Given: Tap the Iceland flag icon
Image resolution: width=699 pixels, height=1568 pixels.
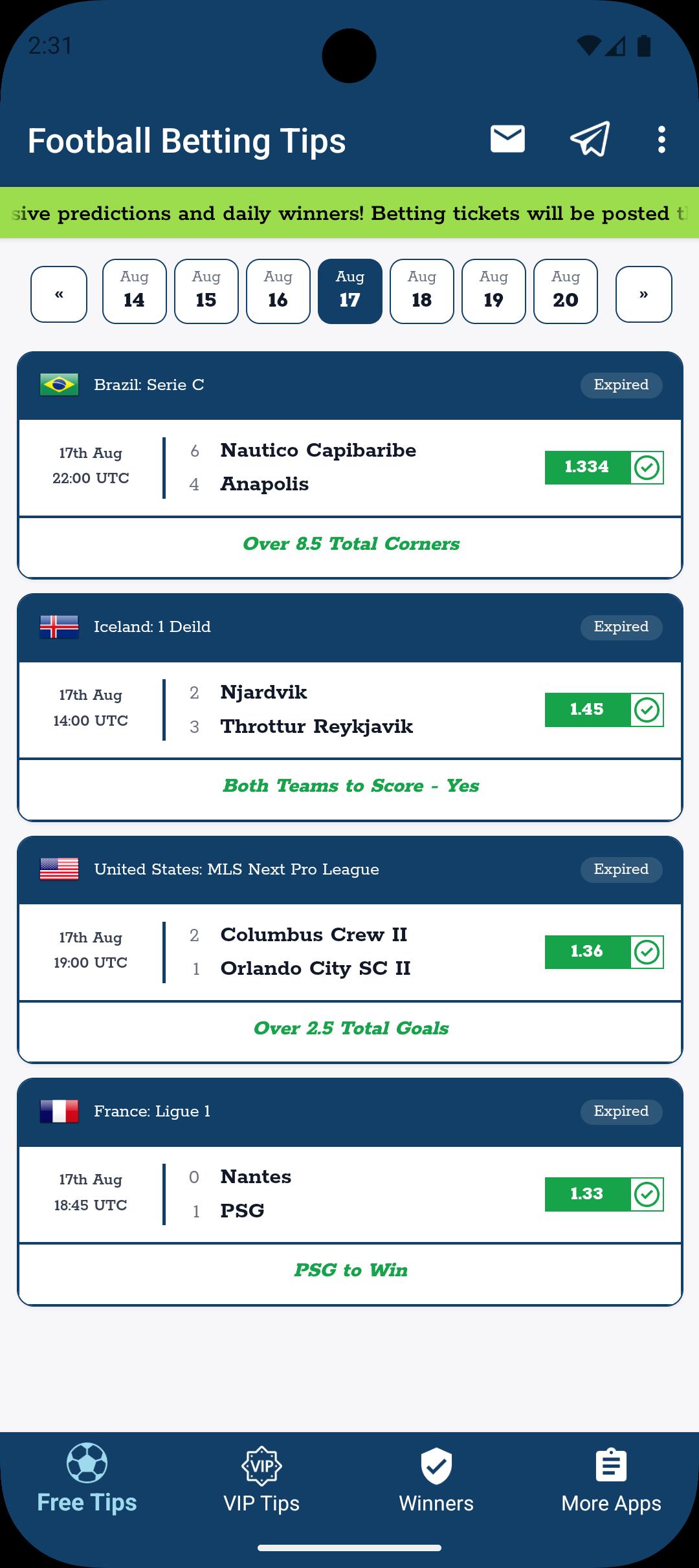Looking at the screenshot, I should [x=59, y=627].
